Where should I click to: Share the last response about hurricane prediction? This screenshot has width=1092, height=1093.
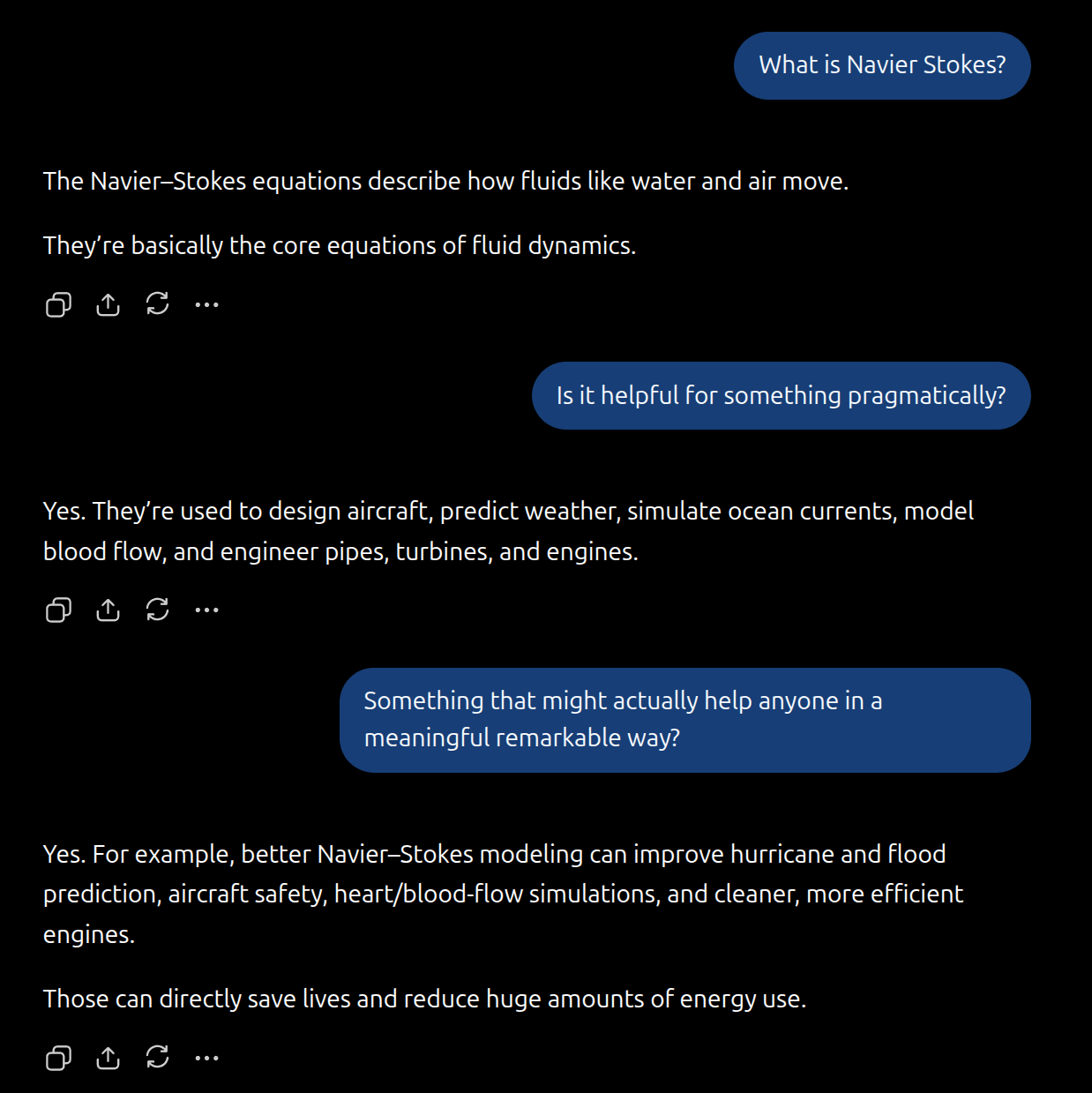108,1058
